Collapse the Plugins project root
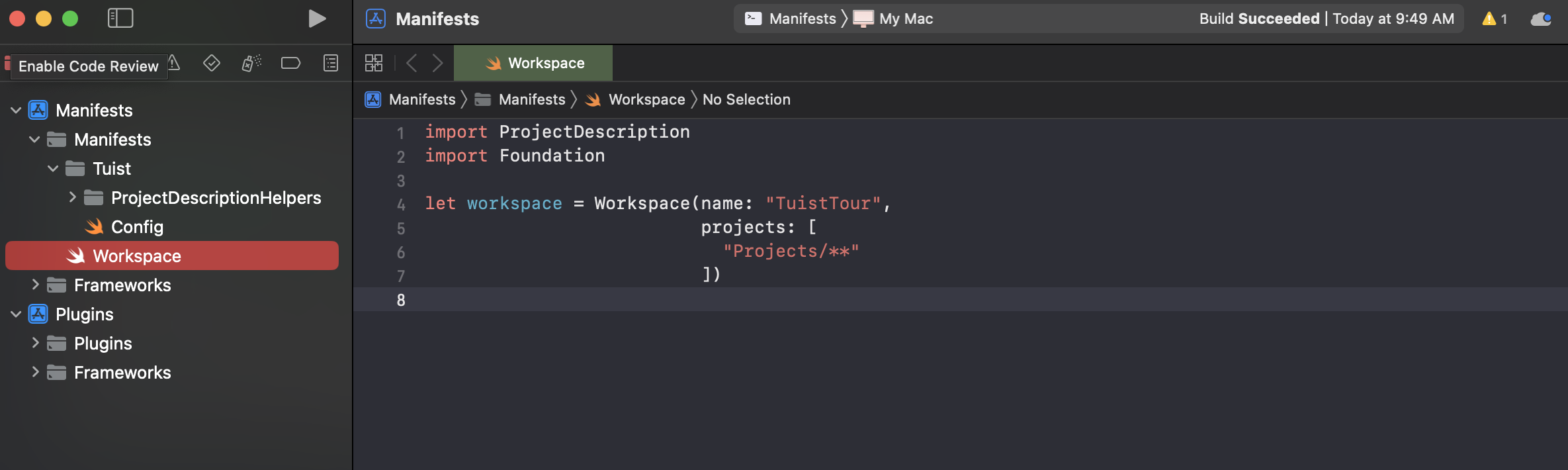Screen dimensions: 1568x470 point(16,314)
